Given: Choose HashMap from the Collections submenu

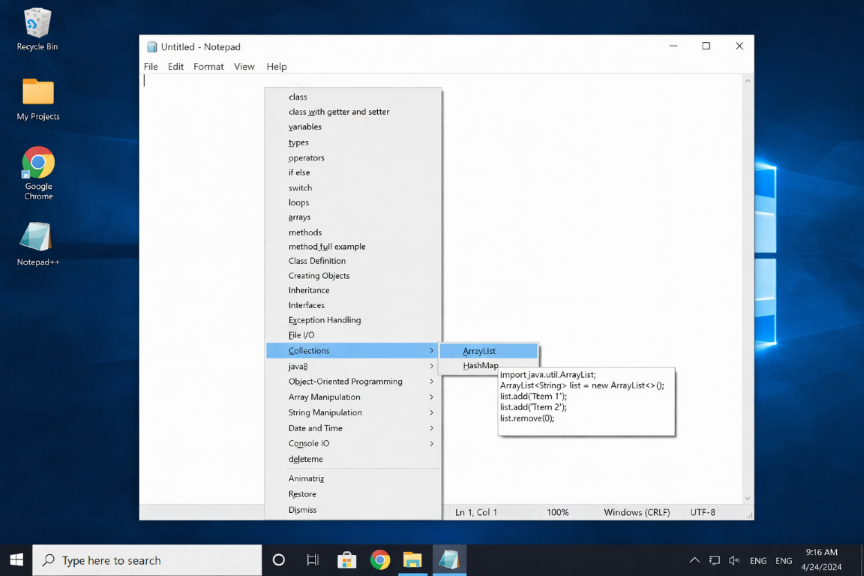Looking at the screenshot, I should tap(481, 366).
